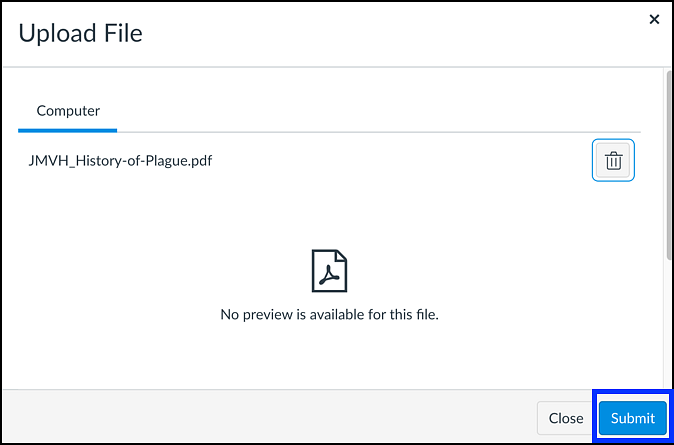The image size is (674, 445).
Task: Dismiss the Upload File dialog with the X
Action: click(x=654, y=19)
